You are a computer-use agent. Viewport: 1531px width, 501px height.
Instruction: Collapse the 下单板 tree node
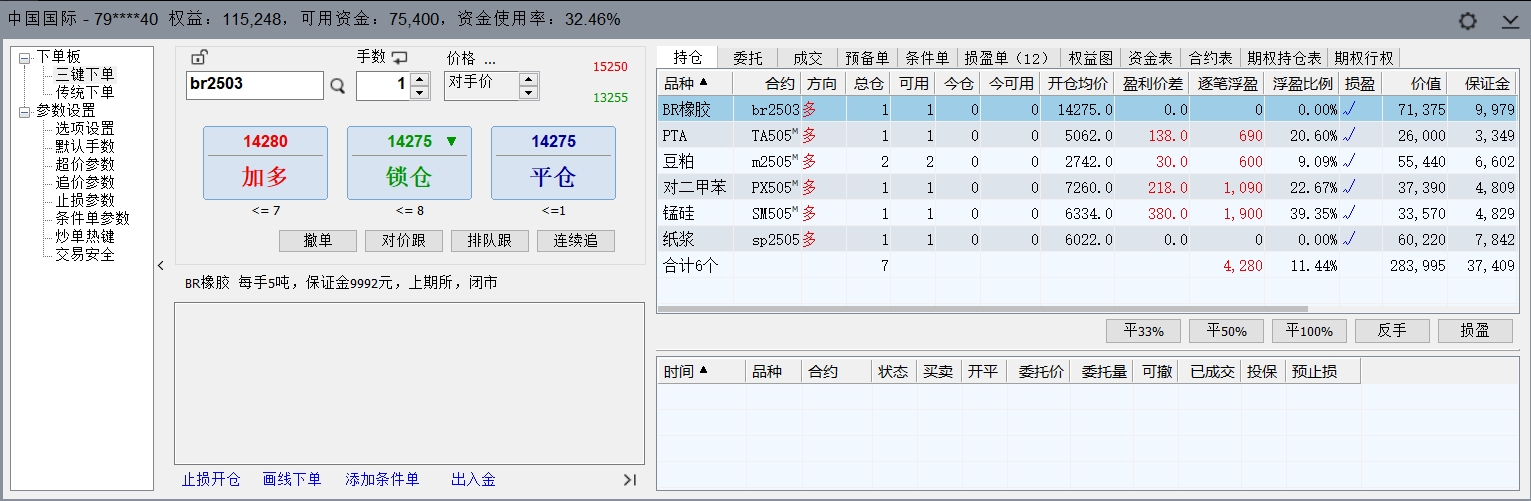point(24,57)
